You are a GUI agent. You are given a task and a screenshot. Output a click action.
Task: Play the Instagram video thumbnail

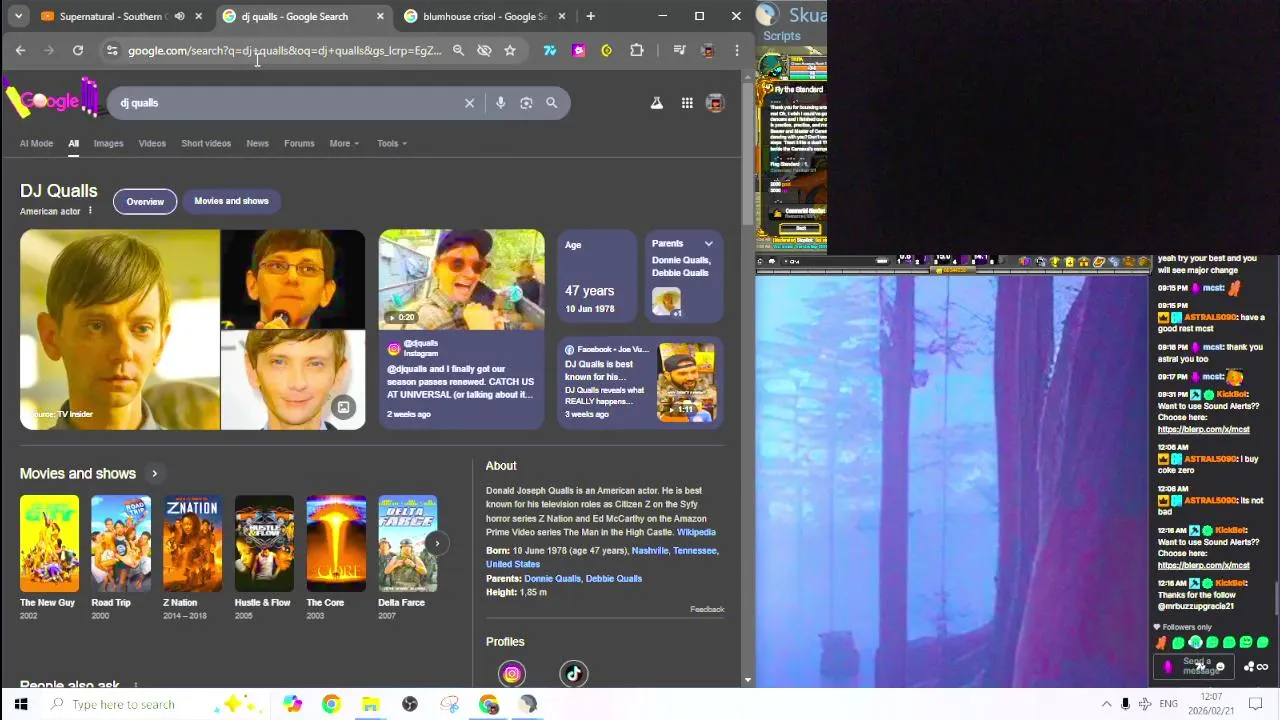(x=461, y=280)
